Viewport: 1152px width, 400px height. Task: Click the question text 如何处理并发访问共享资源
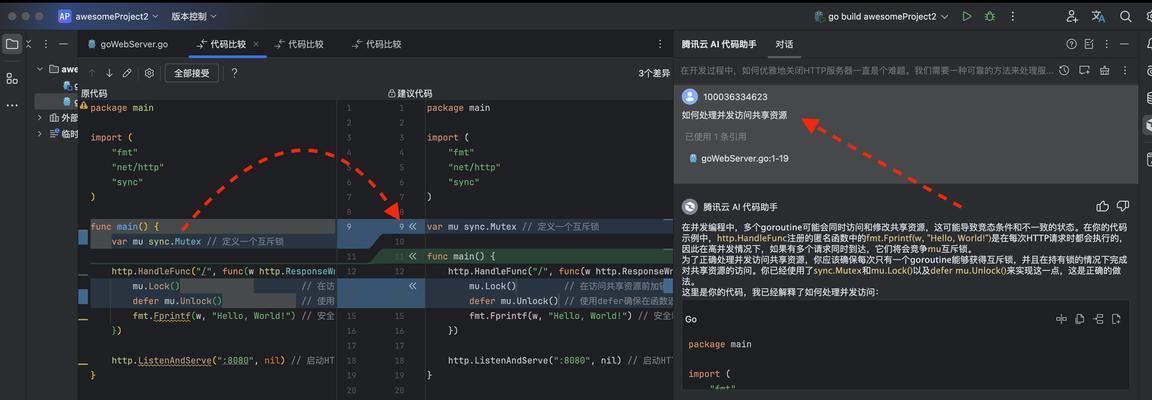[734, 115]
